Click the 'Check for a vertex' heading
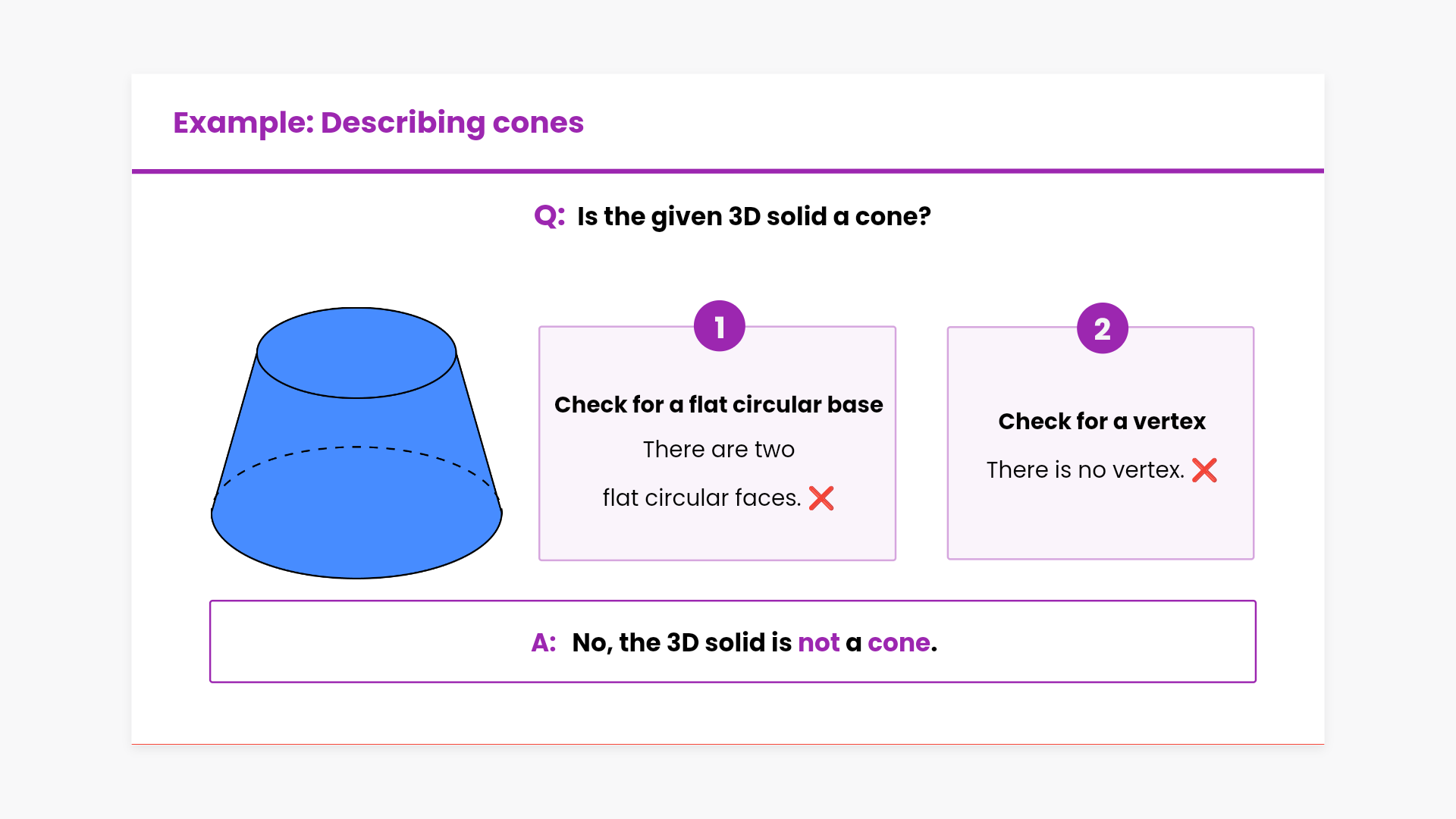This screenshot has height=819, width=1456. (x=1101, y=422)
